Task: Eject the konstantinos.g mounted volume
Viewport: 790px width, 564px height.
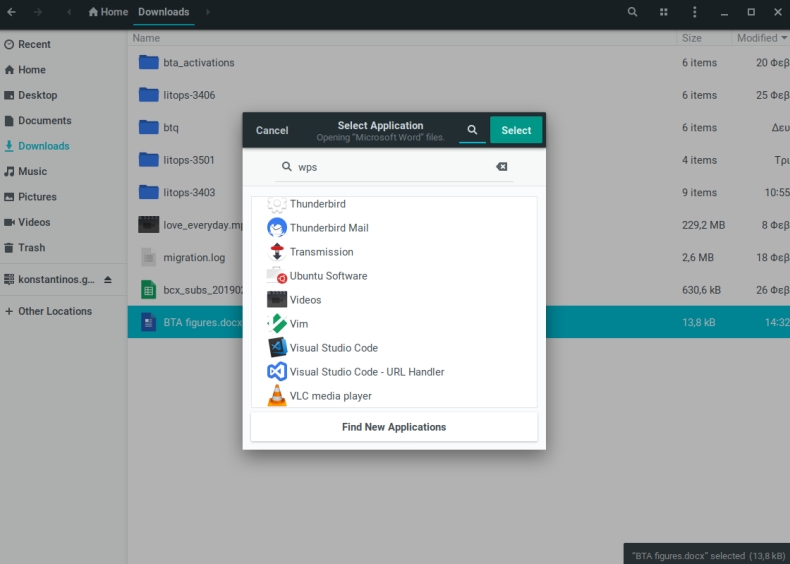Action: point(108,279)
